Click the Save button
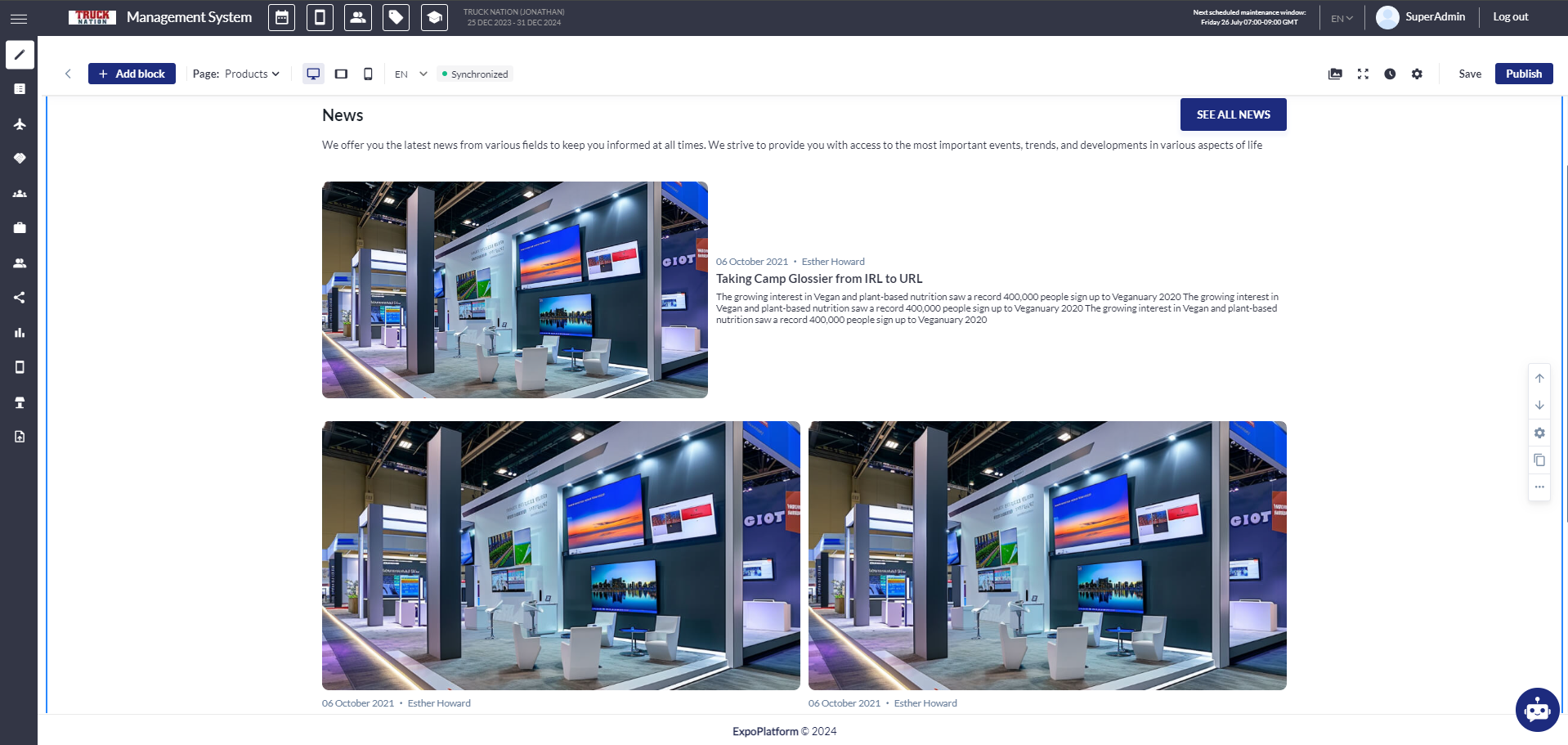 pos(1470,74)
